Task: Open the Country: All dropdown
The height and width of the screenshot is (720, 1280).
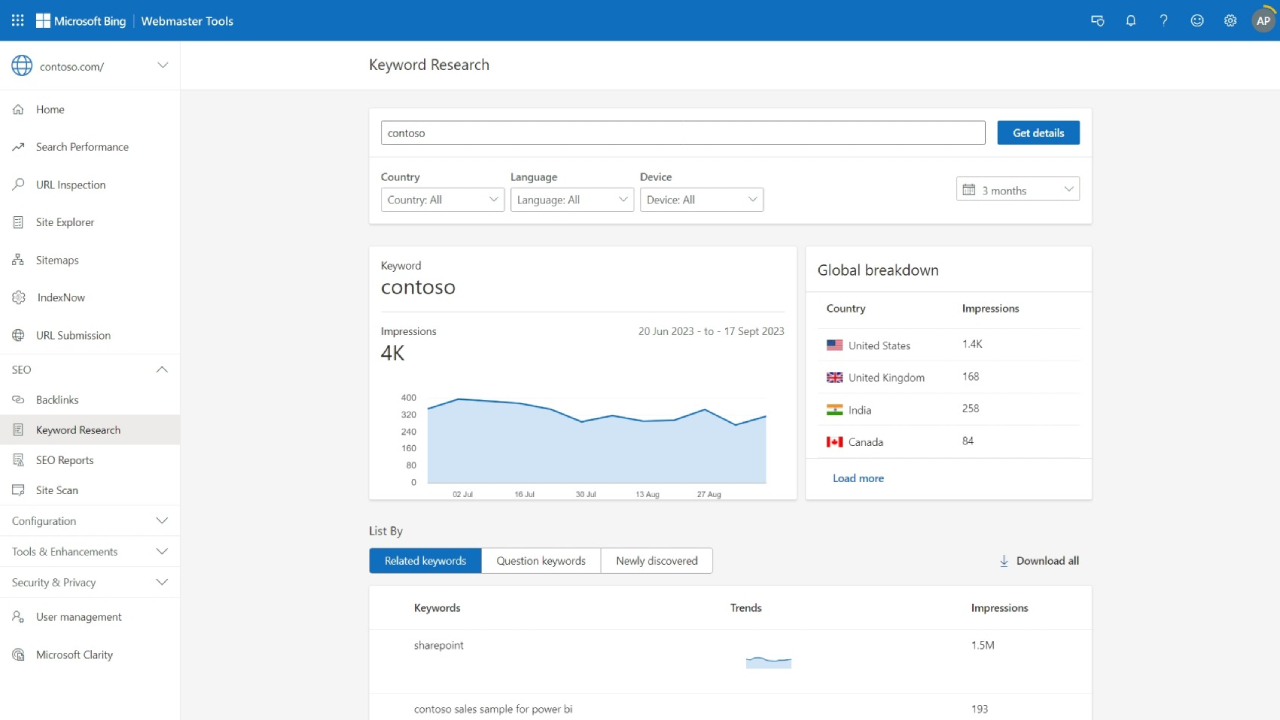Action: click(443, 200)
